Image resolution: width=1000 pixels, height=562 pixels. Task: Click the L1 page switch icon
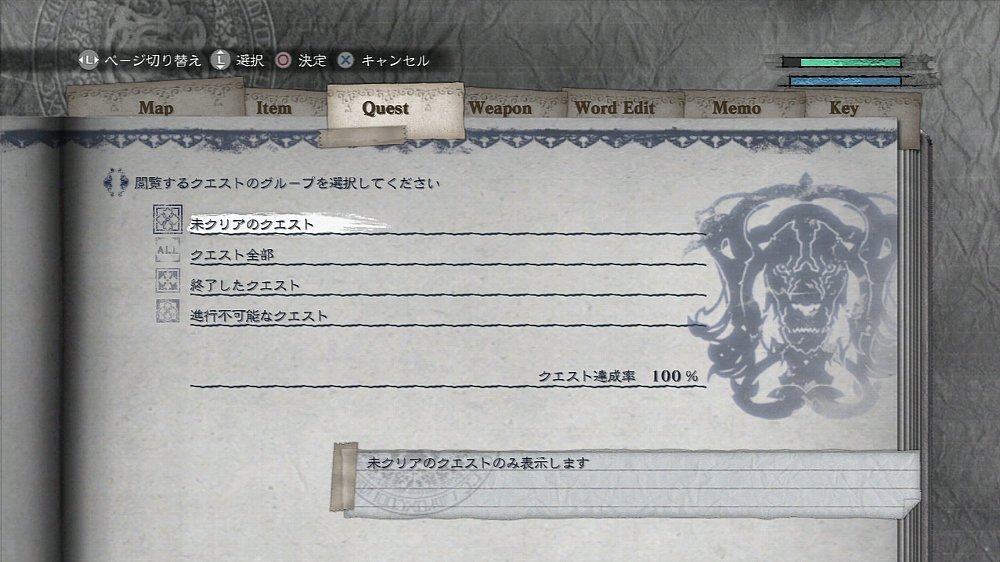click(89, 61)
